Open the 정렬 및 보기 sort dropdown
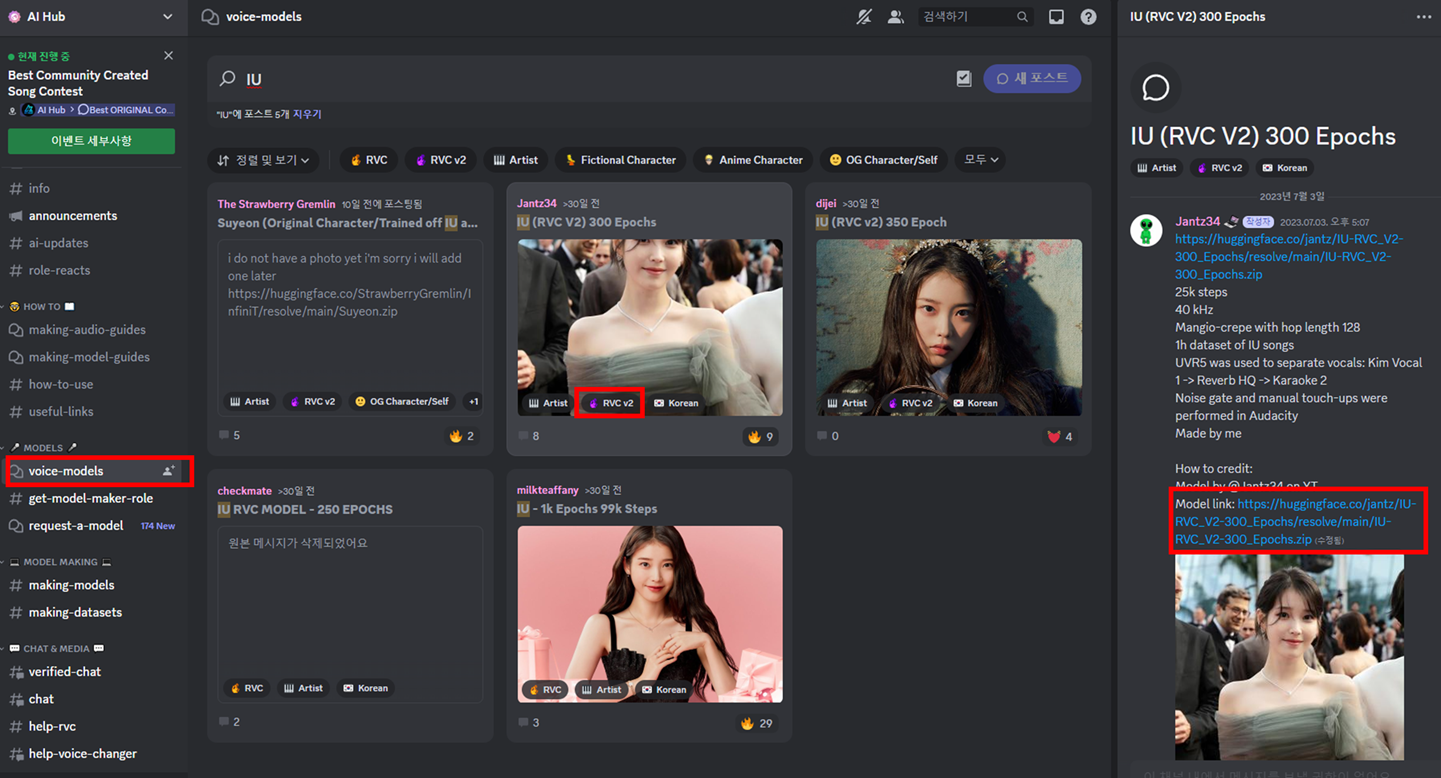 264,160
